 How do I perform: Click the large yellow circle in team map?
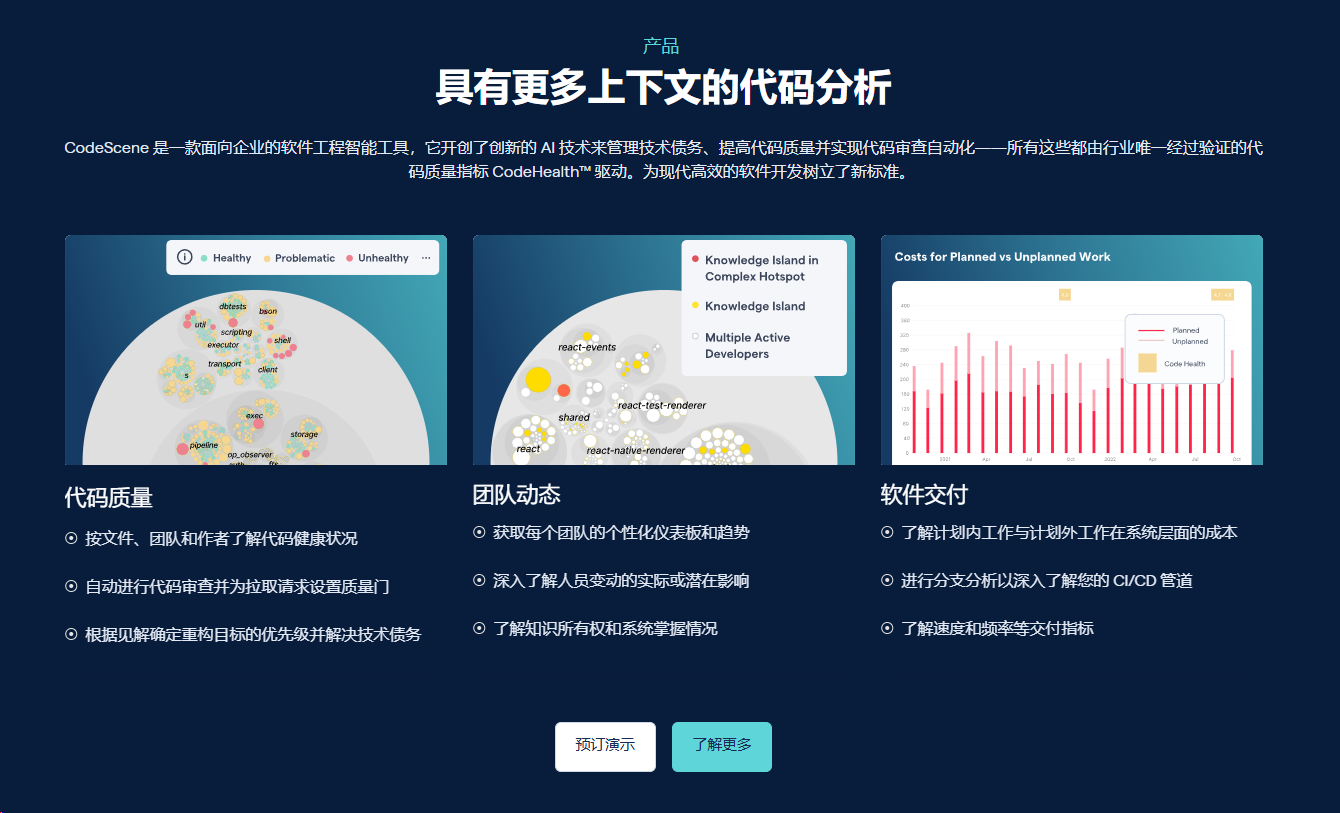tap(538, 379)
